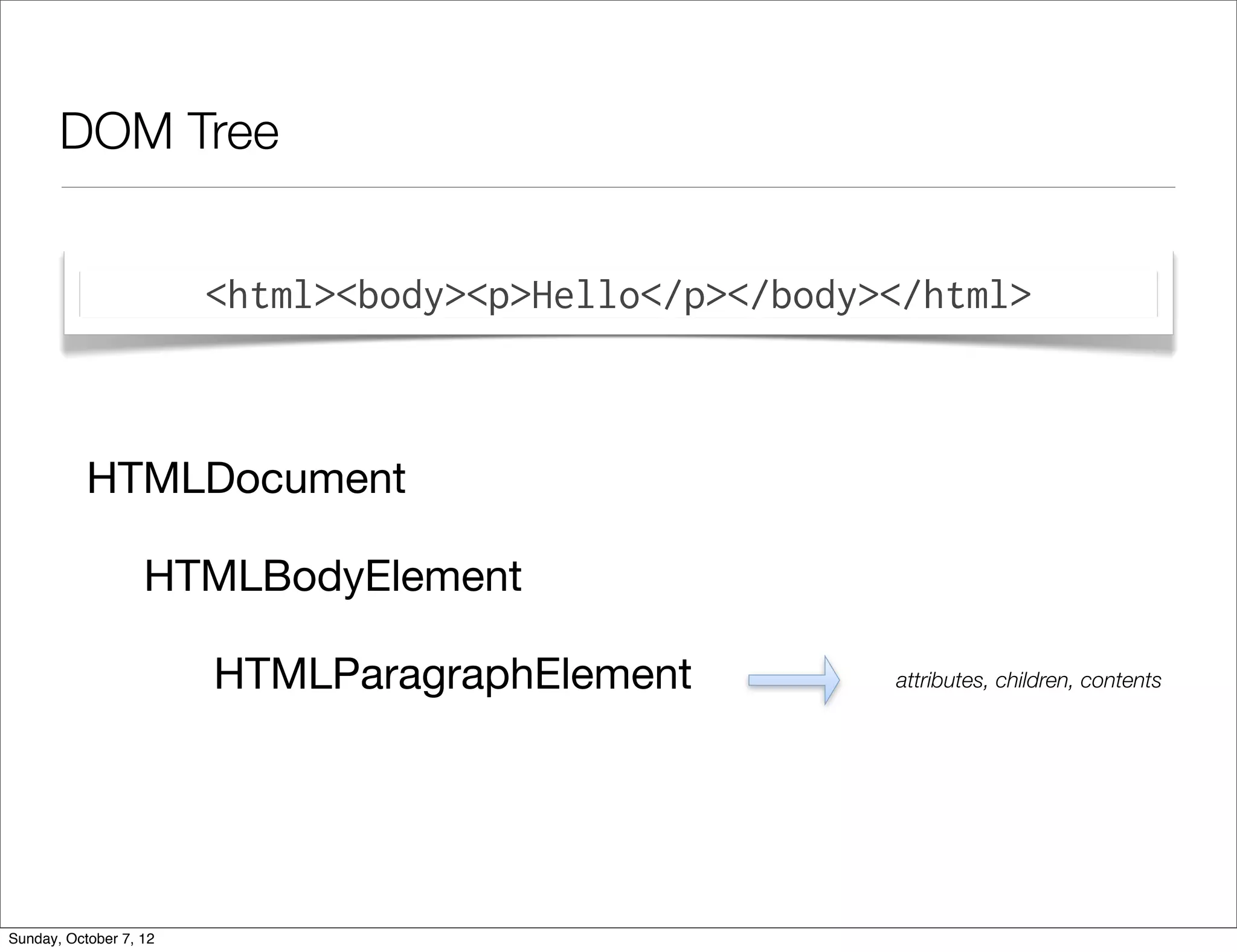Click the opening <p> tag in code
This screenshot has width=1237, height=952.
coord(498,295)
